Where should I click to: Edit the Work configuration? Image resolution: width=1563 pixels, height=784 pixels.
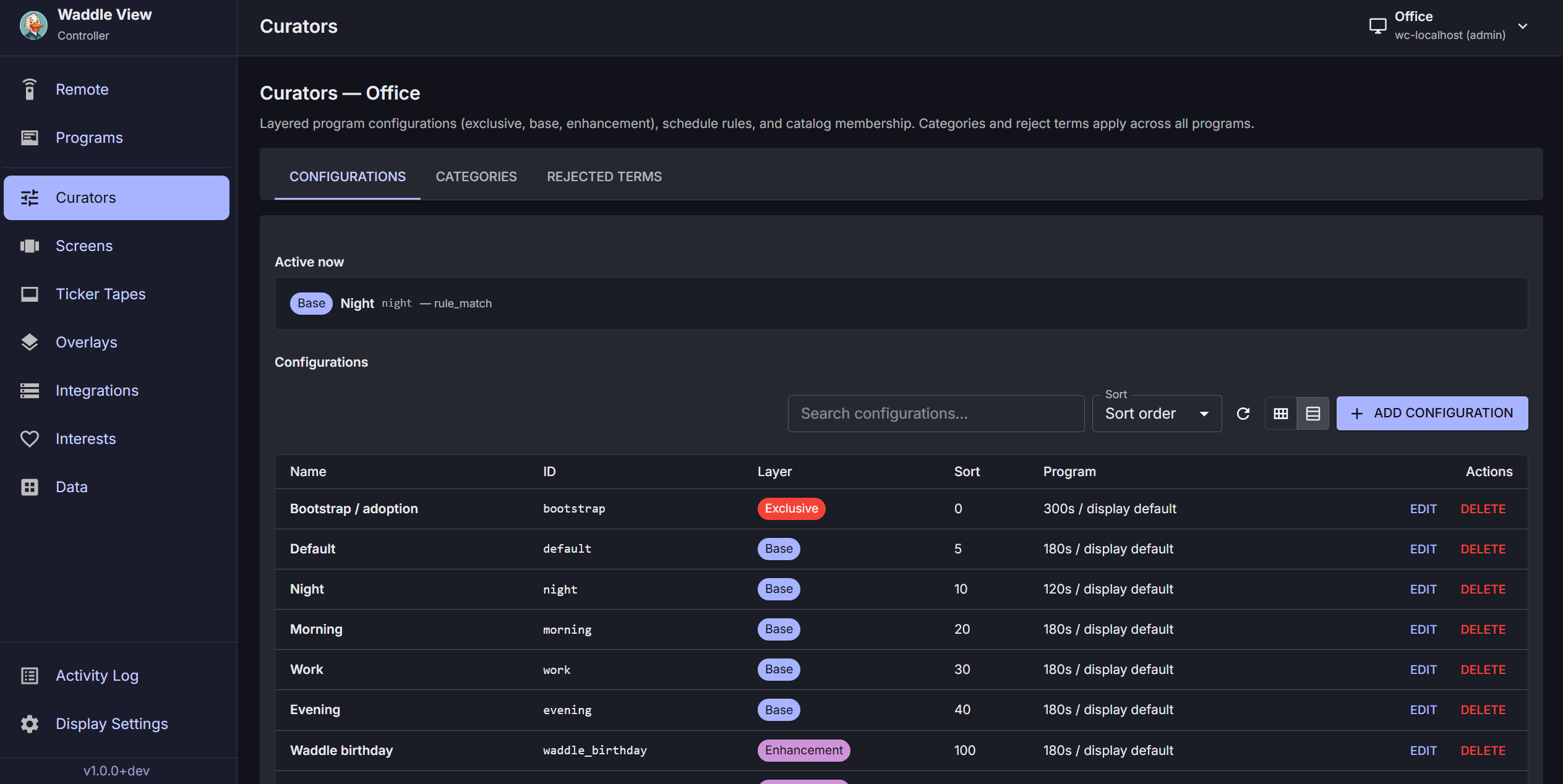1423,670
